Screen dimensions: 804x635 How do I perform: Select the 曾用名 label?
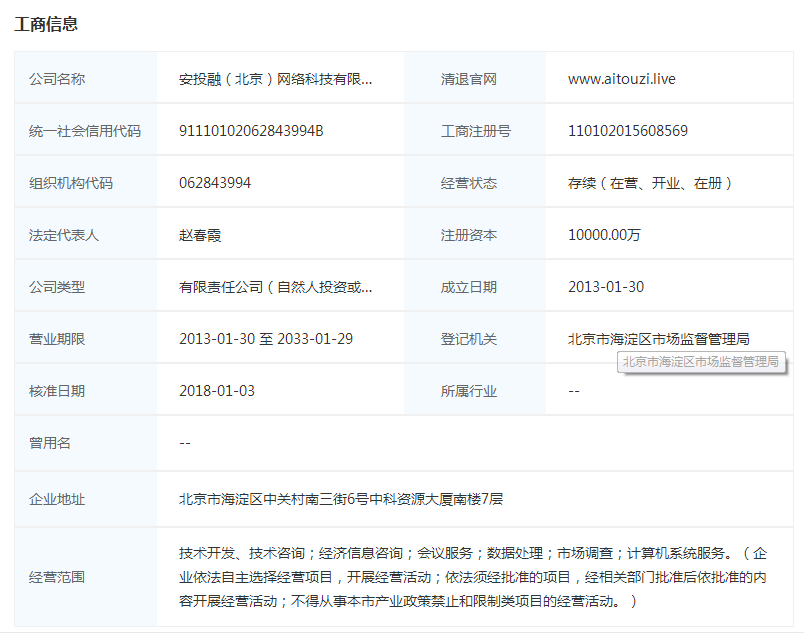(x=50, y=443)
